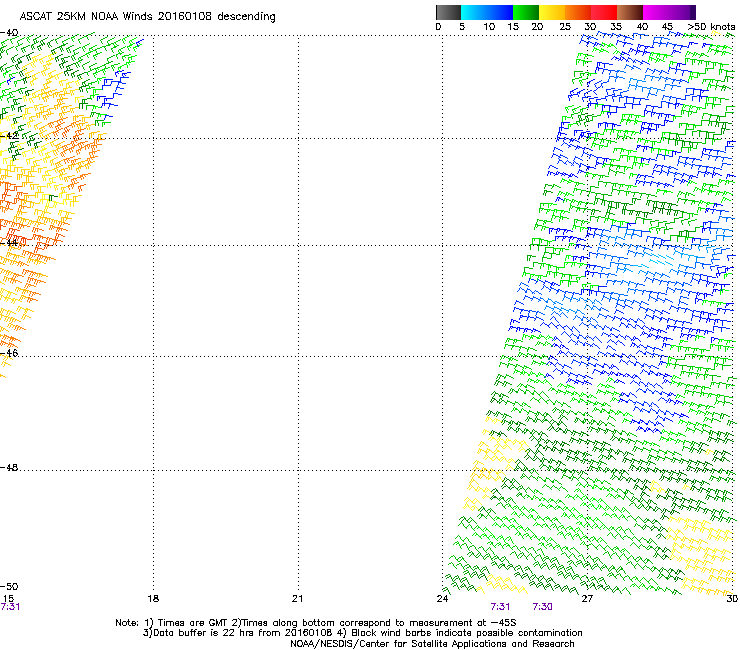Click the '-50' latitude axis label
Screen dimensions: 740x650
point(9,586)
